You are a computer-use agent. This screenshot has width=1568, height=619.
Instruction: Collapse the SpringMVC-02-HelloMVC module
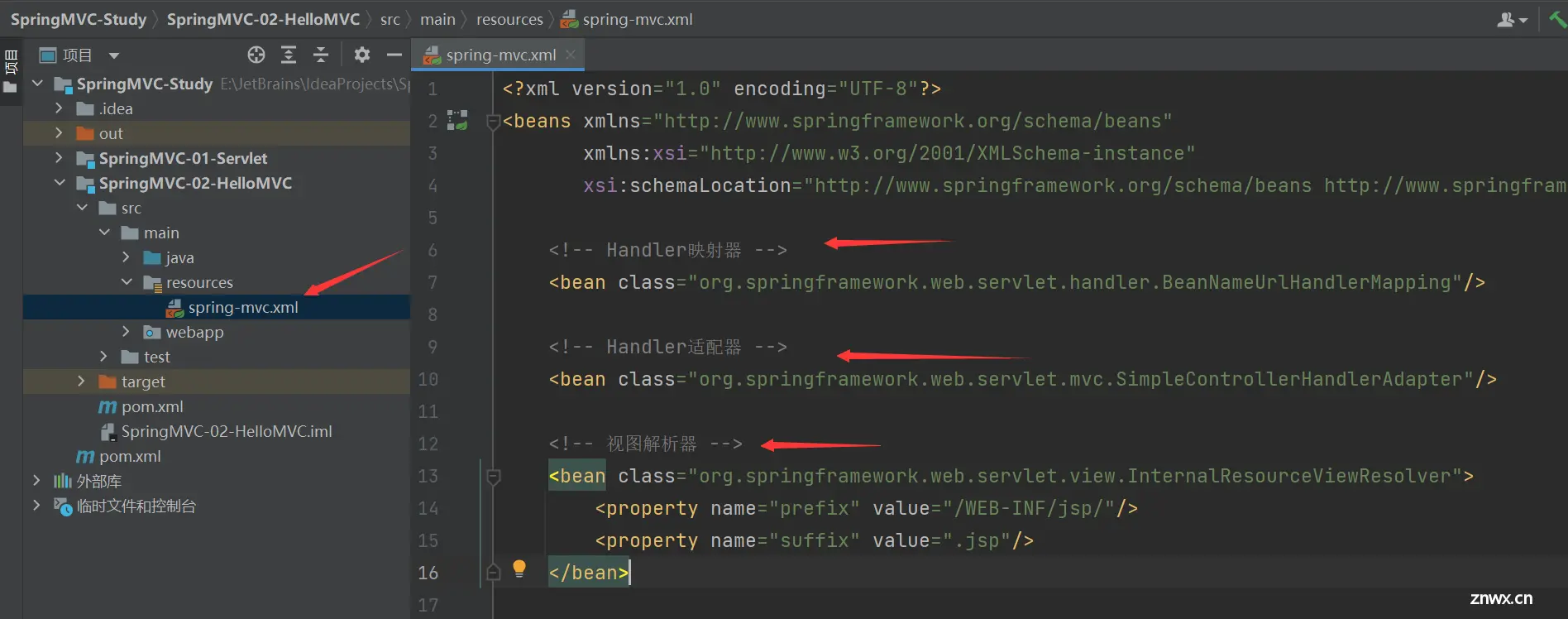[x=59, y=183]
